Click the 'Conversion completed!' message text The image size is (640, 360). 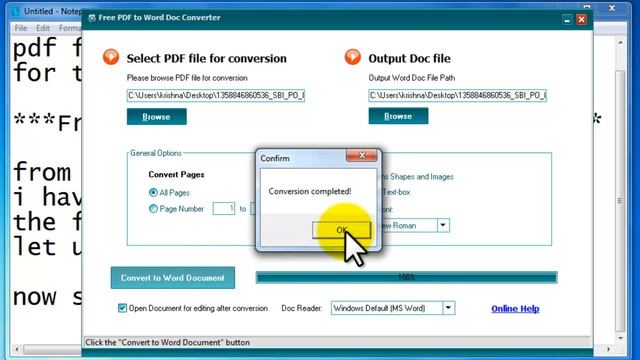(310, 191)
